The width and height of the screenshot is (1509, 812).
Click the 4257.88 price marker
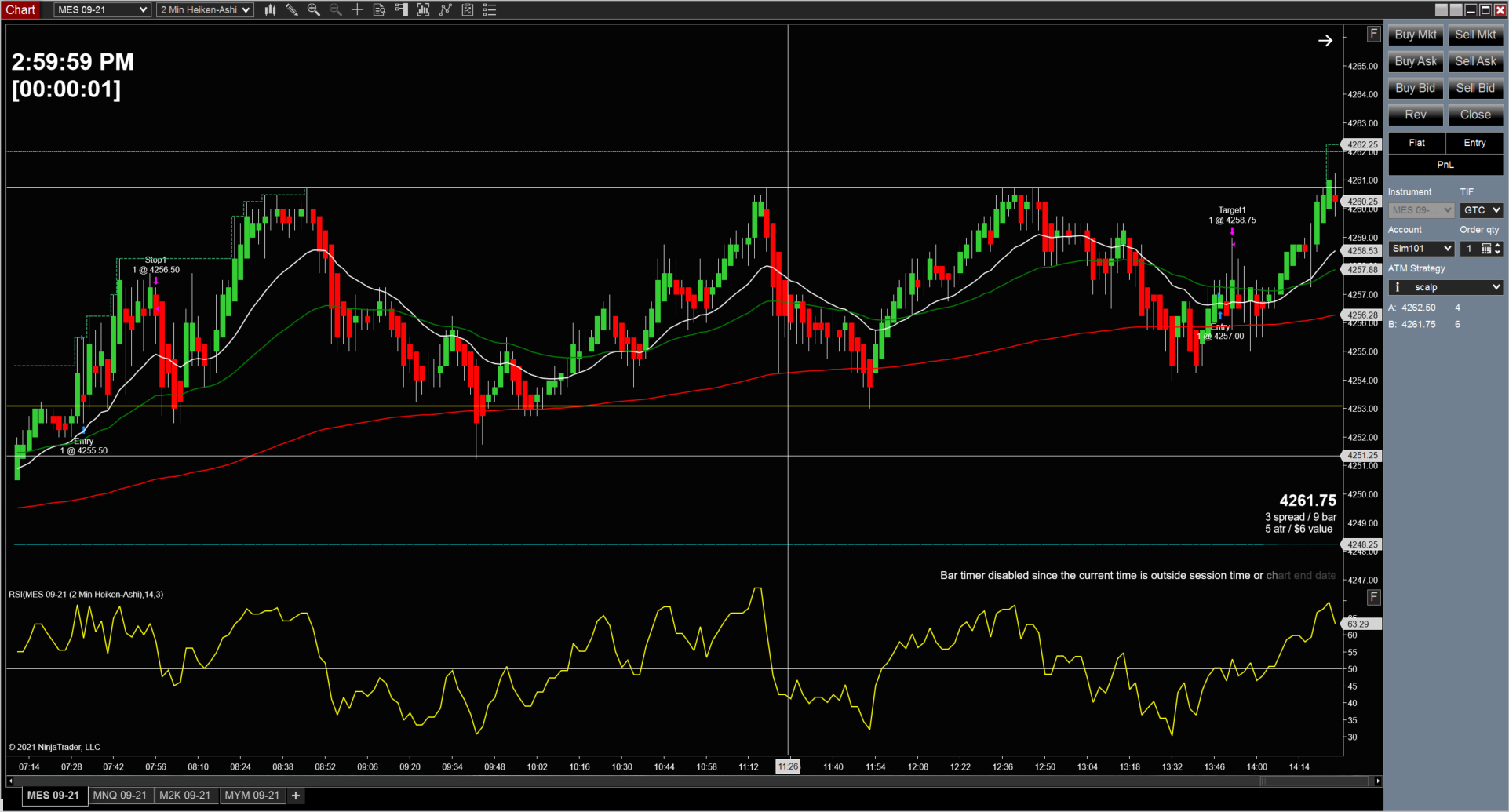pyautogui.click(x=1362, y=269)
